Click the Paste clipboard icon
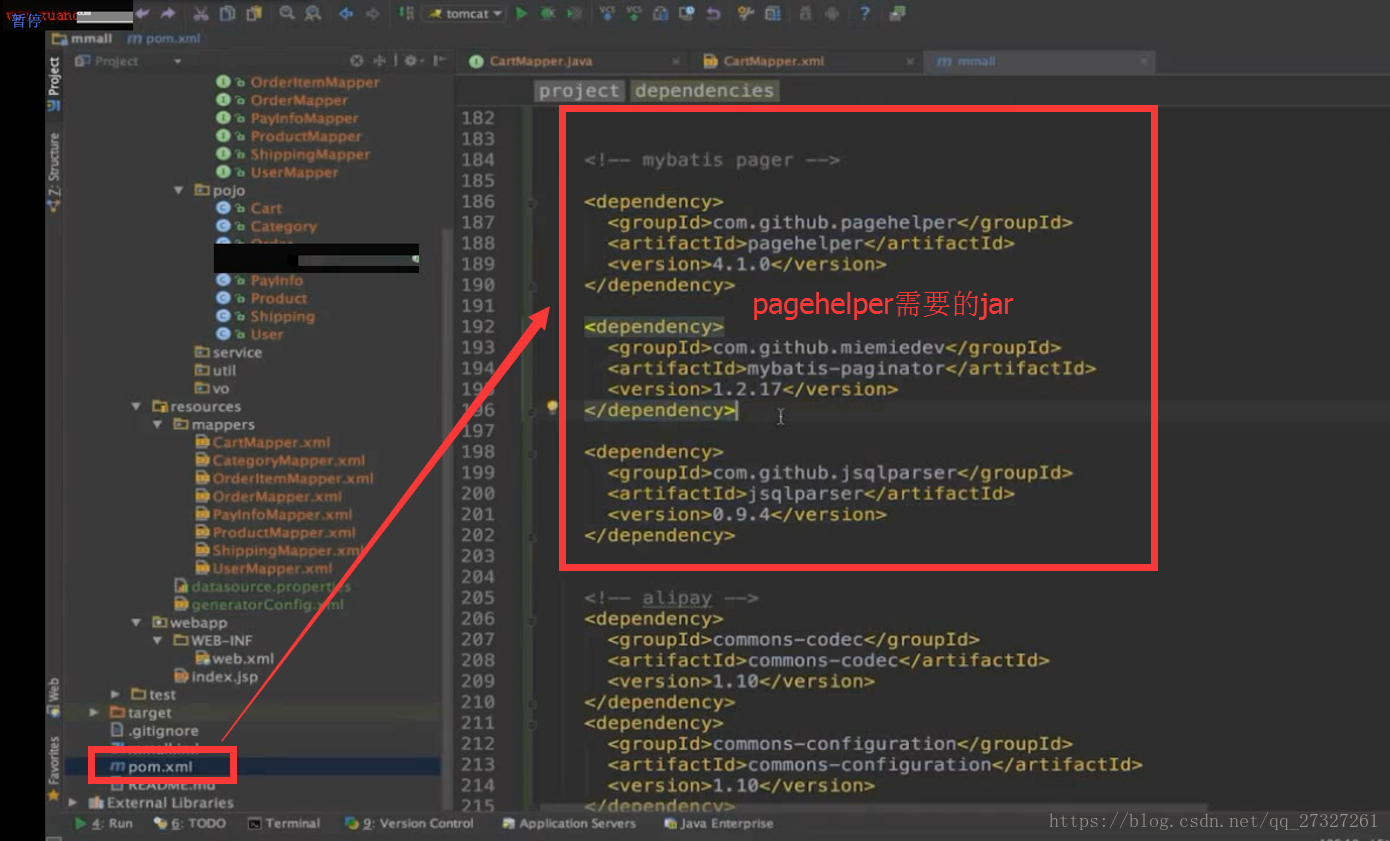 [x=254, y=13]
